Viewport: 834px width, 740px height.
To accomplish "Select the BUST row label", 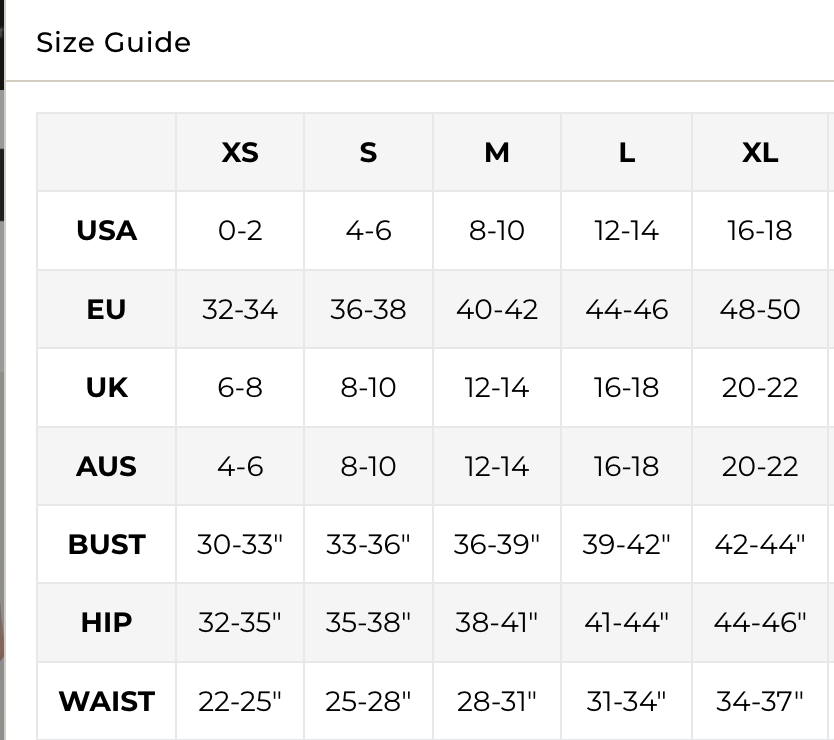I will click(x=106, y=544).
